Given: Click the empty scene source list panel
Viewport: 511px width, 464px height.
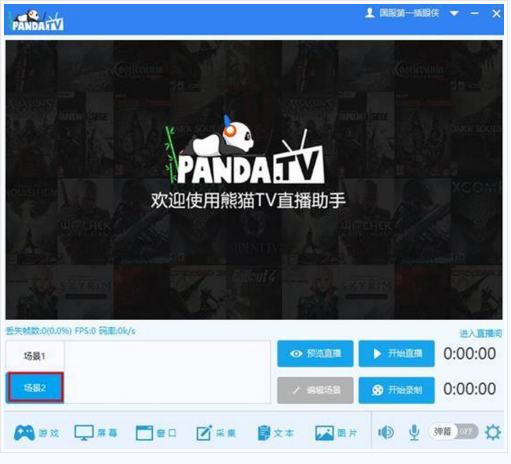Looking at the screenshot, I should (x=167, y=372).
